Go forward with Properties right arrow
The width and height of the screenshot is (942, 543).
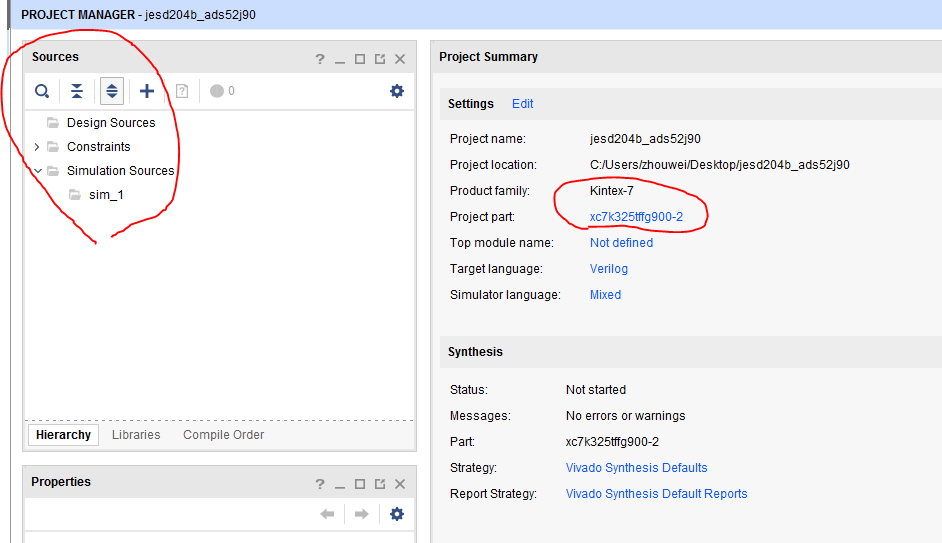362,514
